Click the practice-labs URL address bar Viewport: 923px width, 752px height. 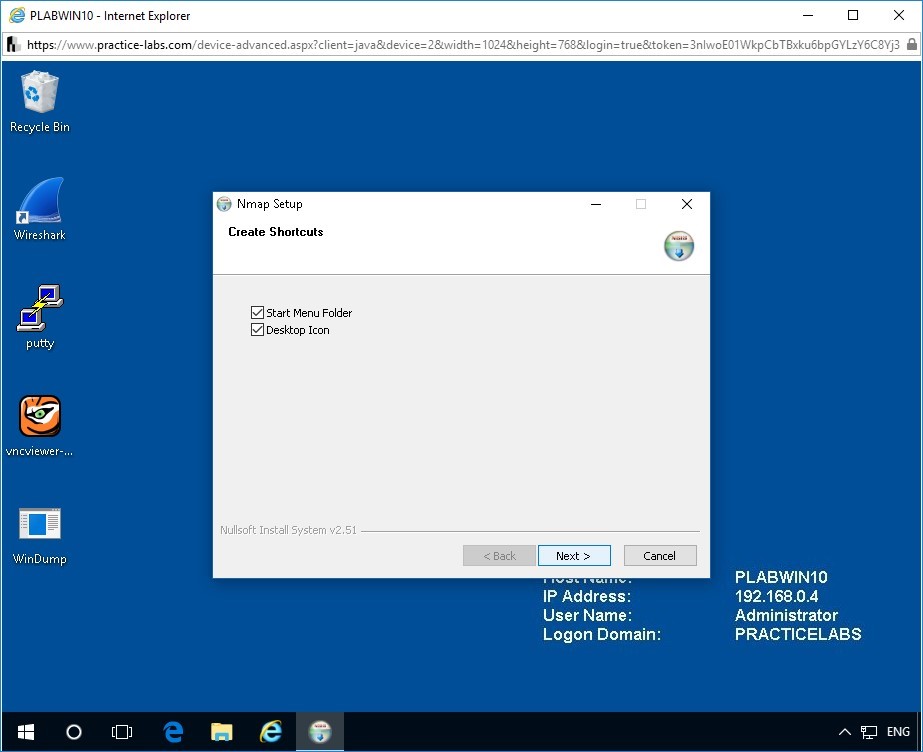click(x=463, y=45)
